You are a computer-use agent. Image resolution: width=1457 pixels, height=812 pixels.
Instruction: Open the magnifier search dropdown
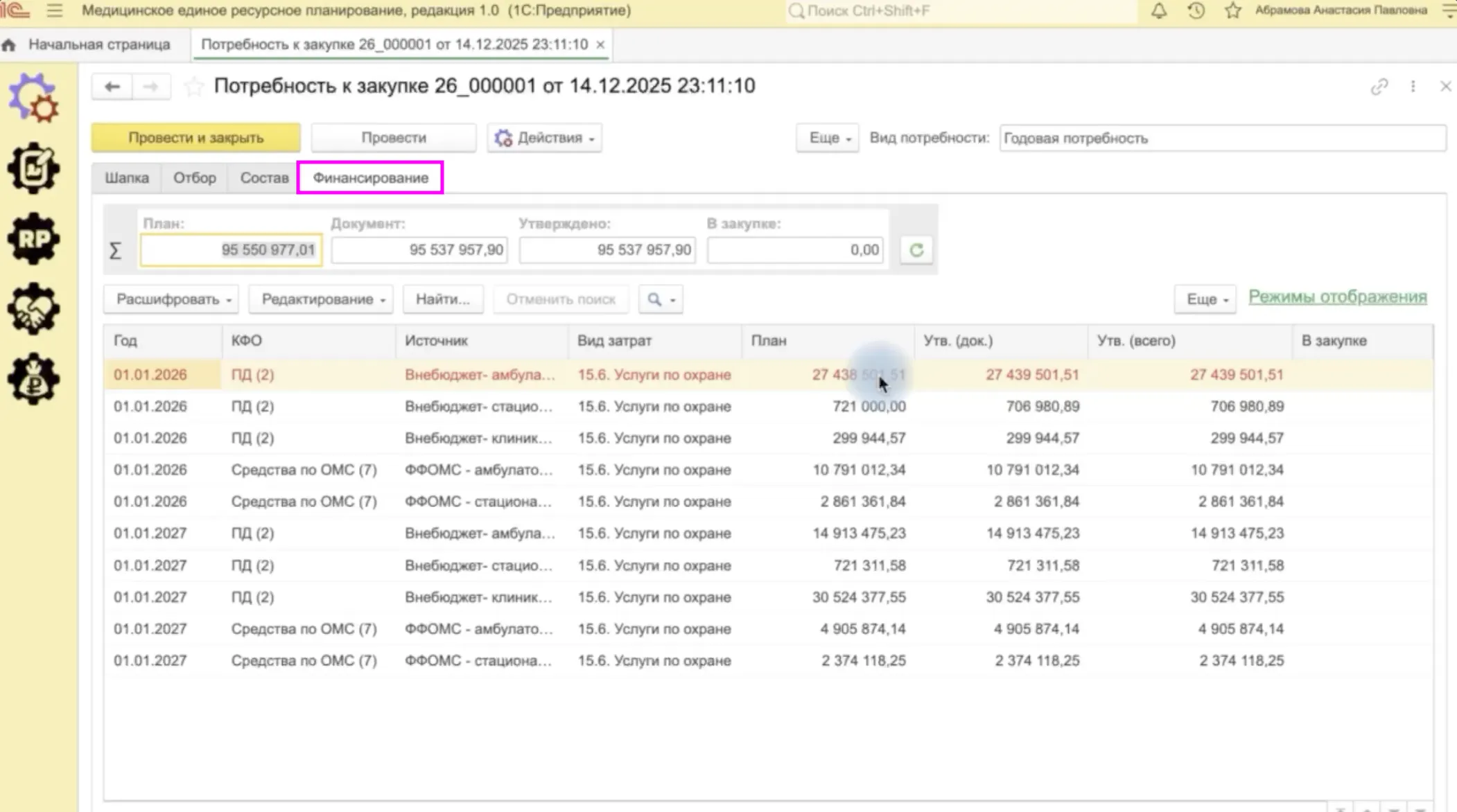661,299
